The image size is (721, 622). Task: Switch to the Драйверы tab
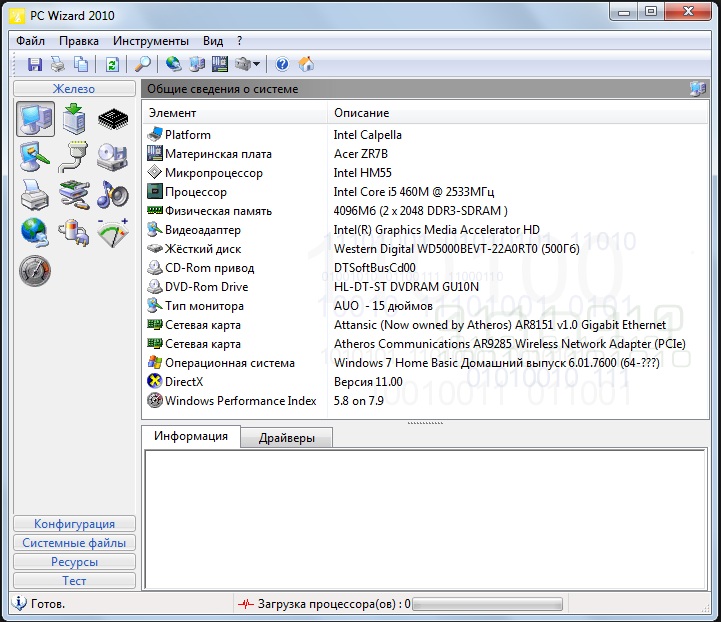click(286, 438)
